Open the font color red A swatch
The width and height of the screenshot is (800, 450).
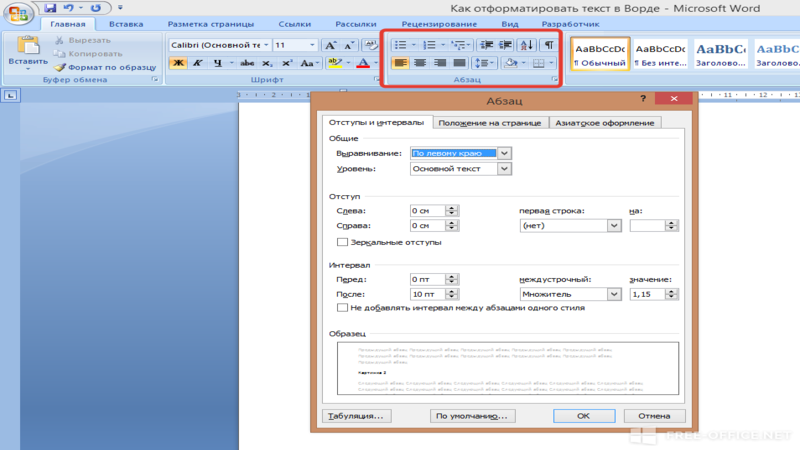363,63
